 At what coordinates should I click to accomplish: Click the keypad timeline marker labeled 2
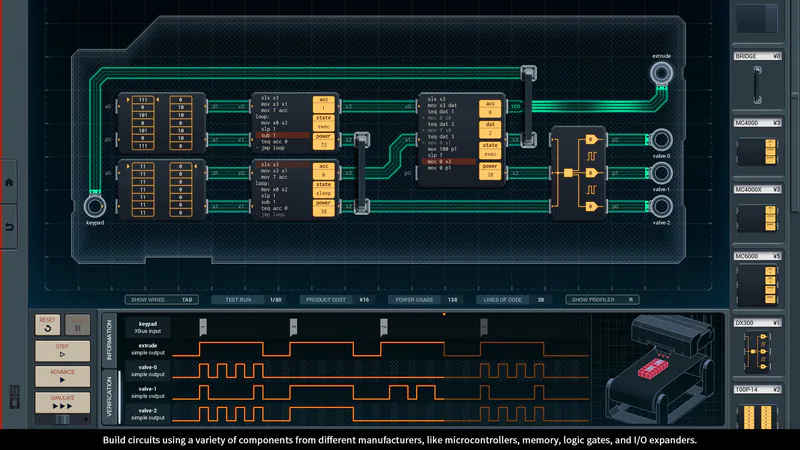[384, 327]
